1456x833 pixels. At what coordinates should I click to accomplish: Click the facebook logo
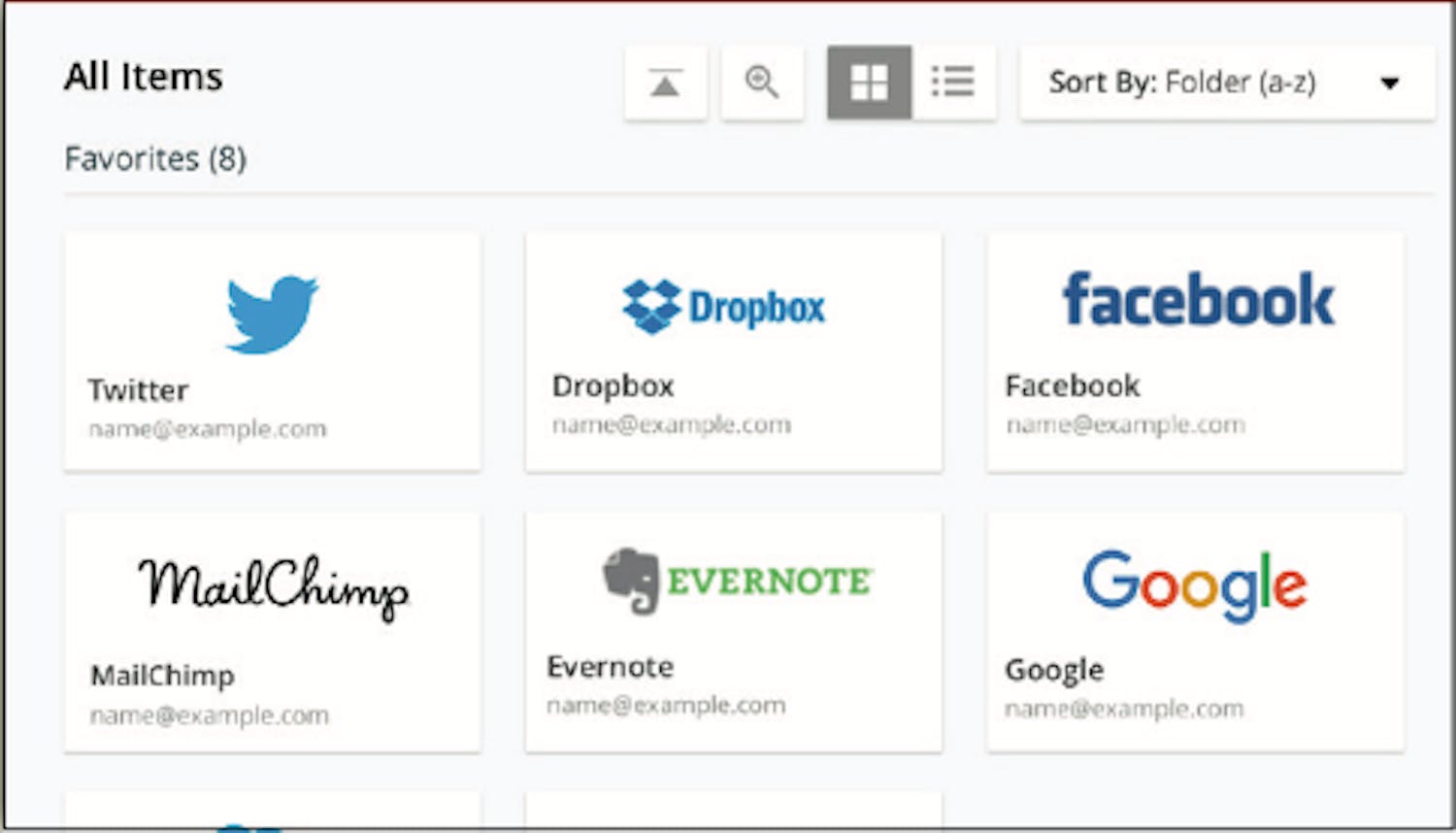[x=1198, y=298]
